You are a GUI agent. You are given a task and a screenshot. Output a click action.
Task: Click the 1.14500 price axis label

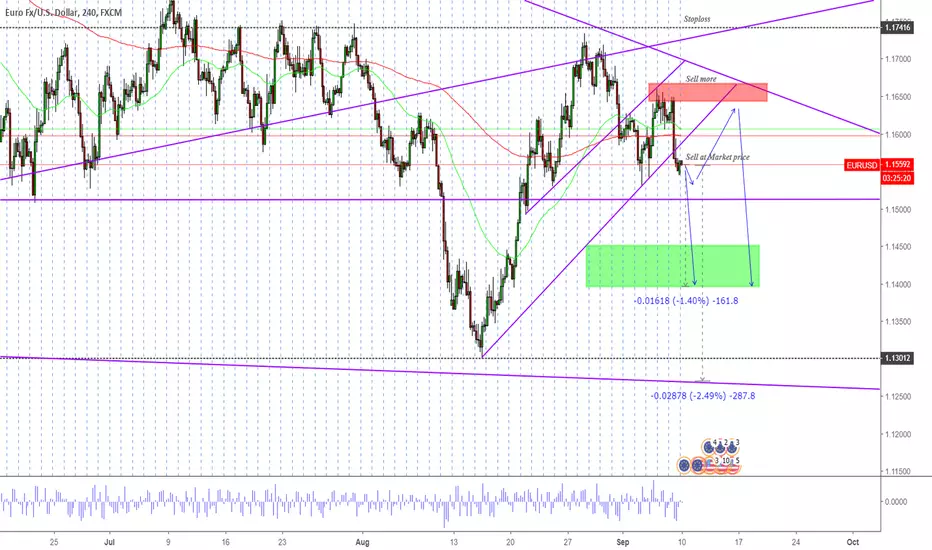[x=898, y=246]
